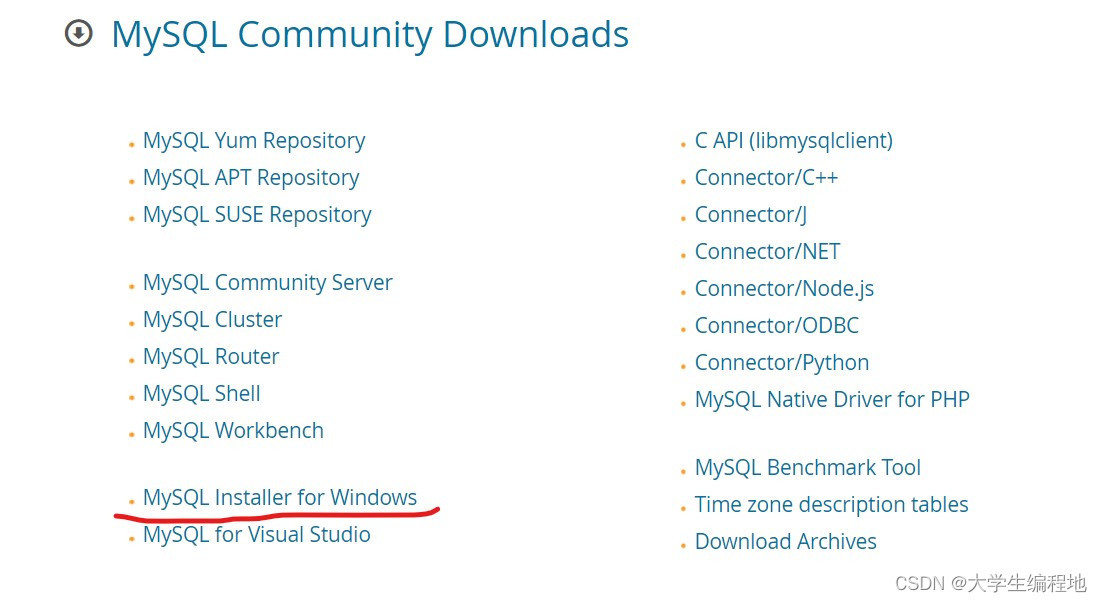Screen dimensions: 1102x602
Task: Open Connector/NET download page
Action: tap(767, 251)
